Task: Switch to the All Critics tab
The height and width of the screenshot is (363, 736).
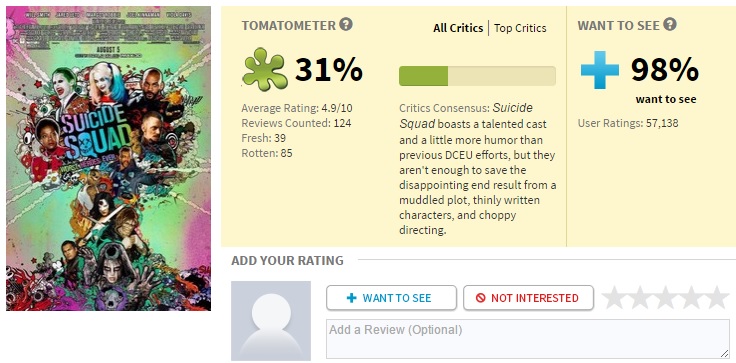Action: (458, 28)
